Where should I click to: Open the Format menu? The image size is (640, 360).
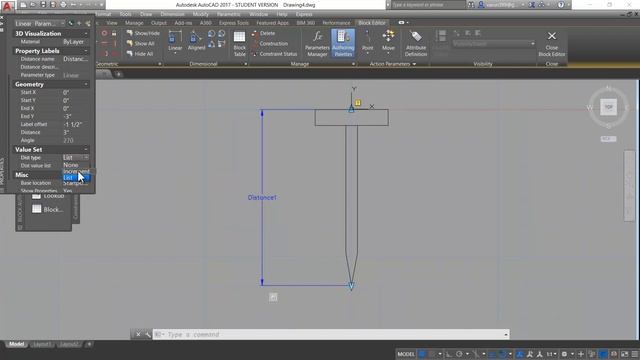(x=103, y=14)
